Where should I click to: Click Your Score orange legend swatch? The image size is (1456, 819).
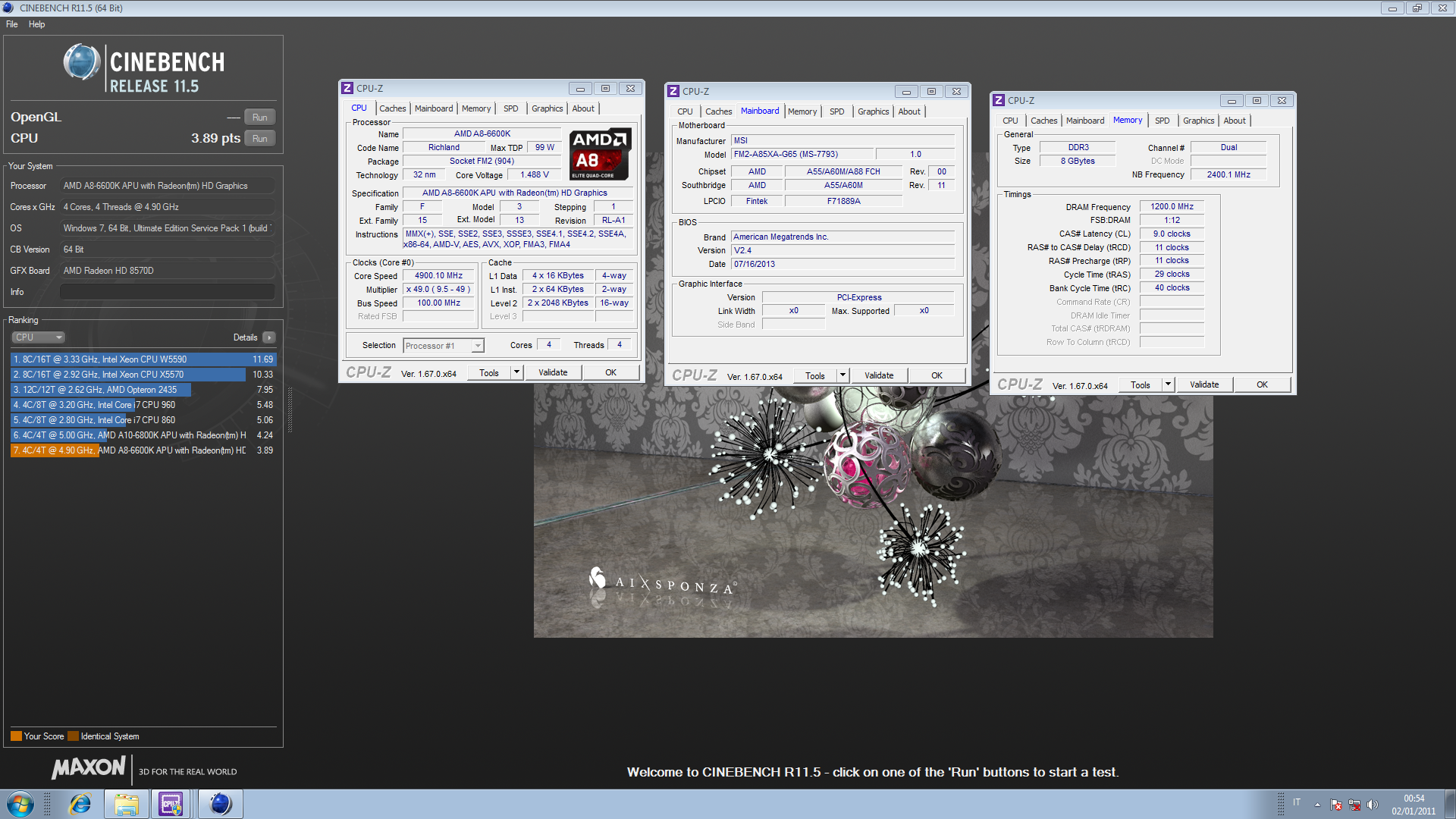(x=16, y=736)
